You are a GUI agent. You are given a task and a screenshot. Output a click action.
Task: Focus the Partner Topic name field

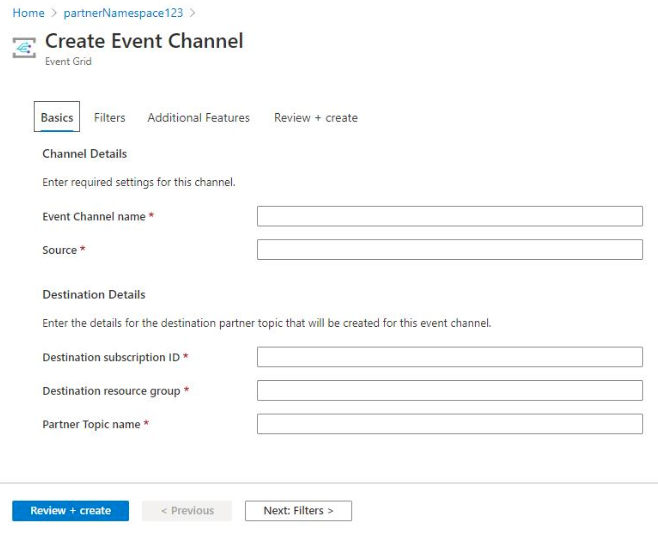[x=449, y=424]
